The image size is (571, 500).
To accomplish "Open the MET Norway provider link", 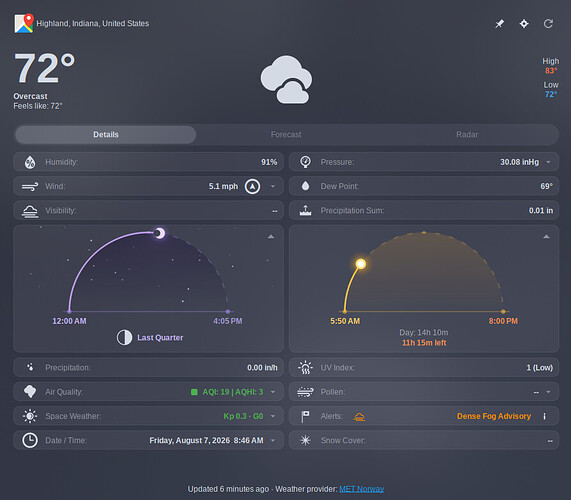I will pyautogui.click(x=362, y=489).
